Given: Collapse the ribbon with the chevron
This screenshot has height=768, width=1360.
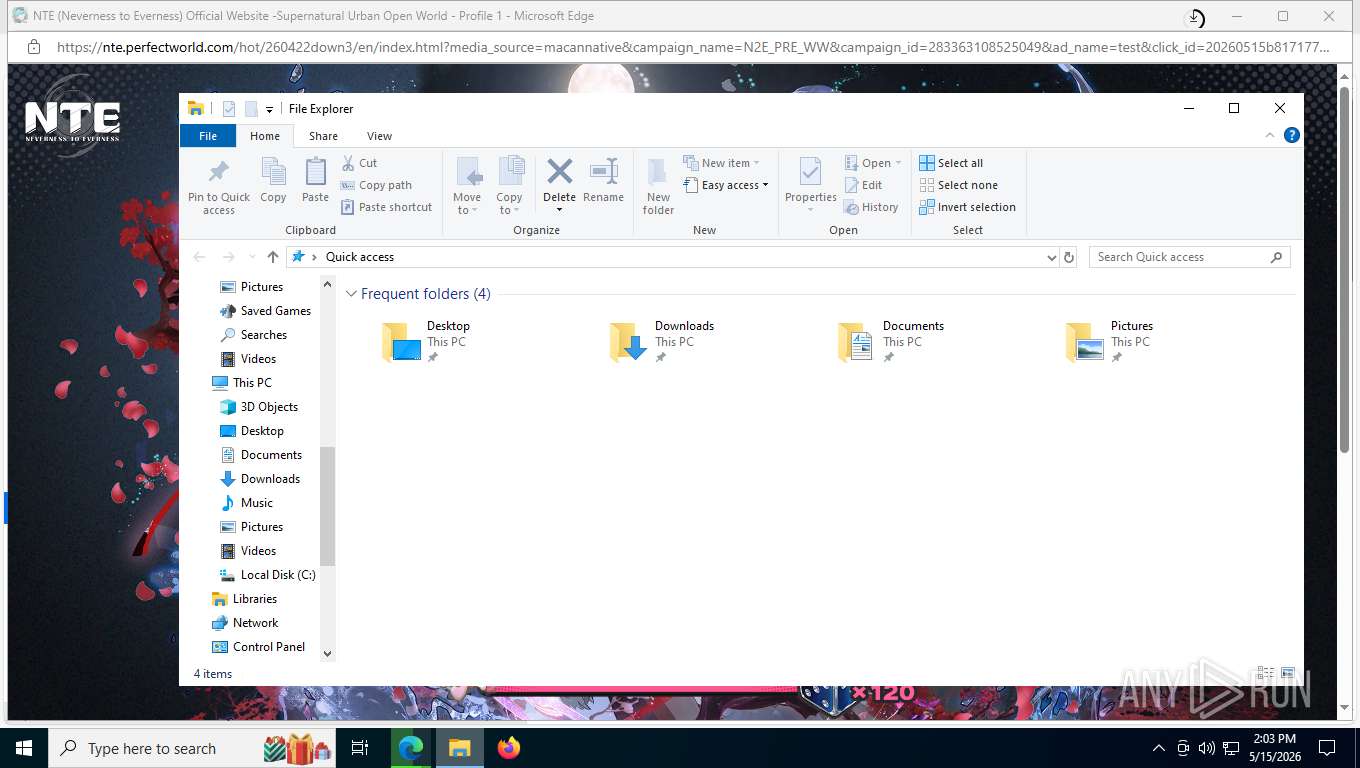Looking at the screenshot, I should coord(1270,135).
